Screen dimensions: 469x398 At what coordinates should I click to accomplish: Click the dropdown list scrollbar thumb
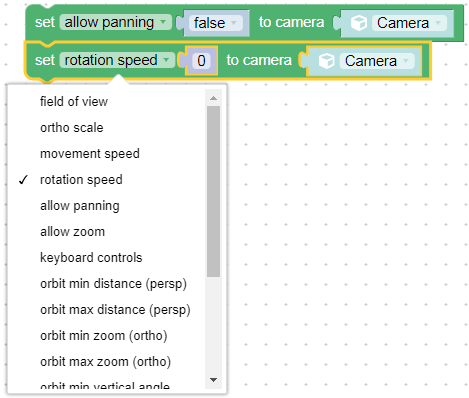(x=213, y=192)
